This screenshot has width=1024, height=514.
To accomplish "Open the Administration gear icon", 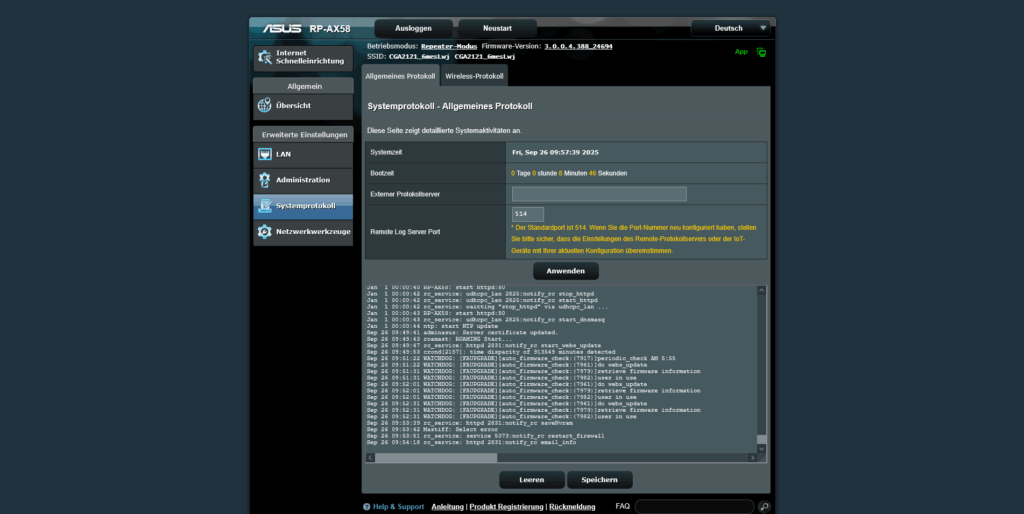I will pyautogui.click(x=264, y=180).
